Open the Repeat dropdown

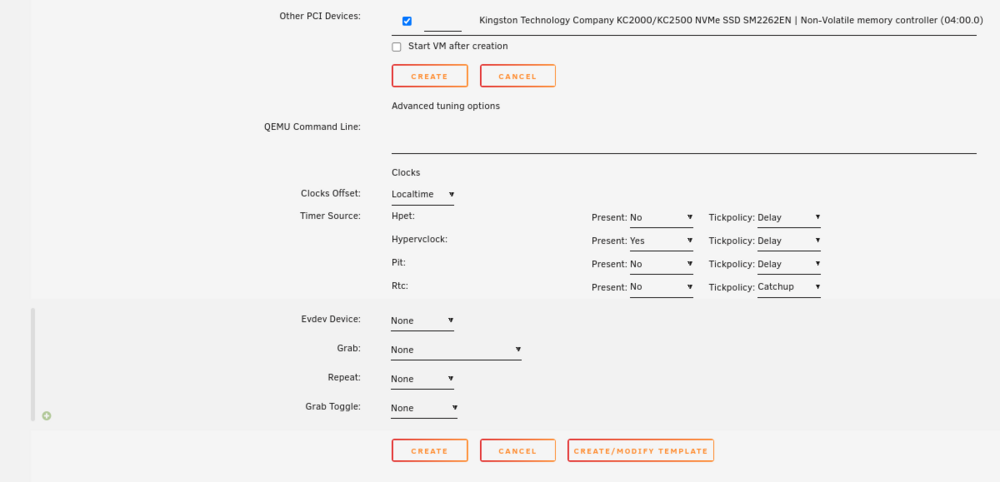pos(423,379)
